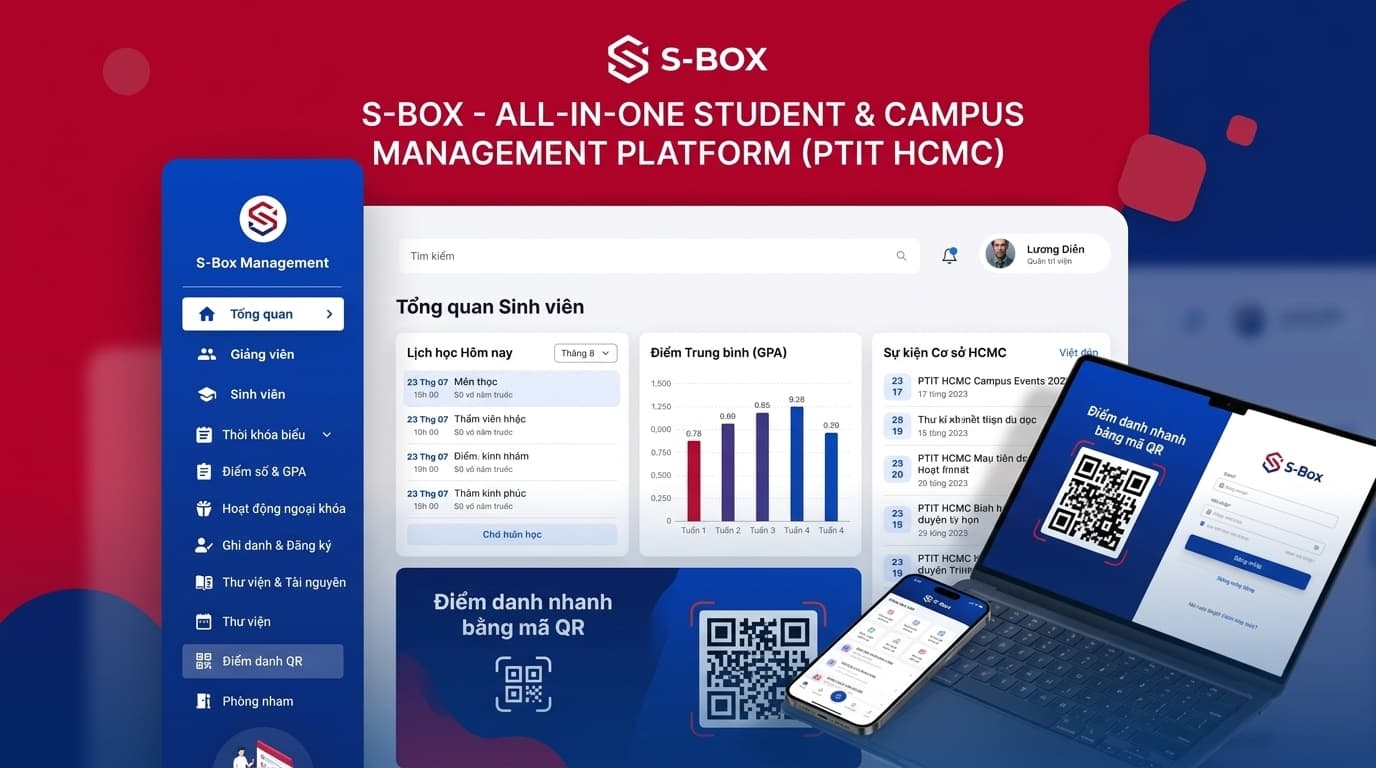
Task: Select the Mền thọc schedule row
Action: point(512,388)
